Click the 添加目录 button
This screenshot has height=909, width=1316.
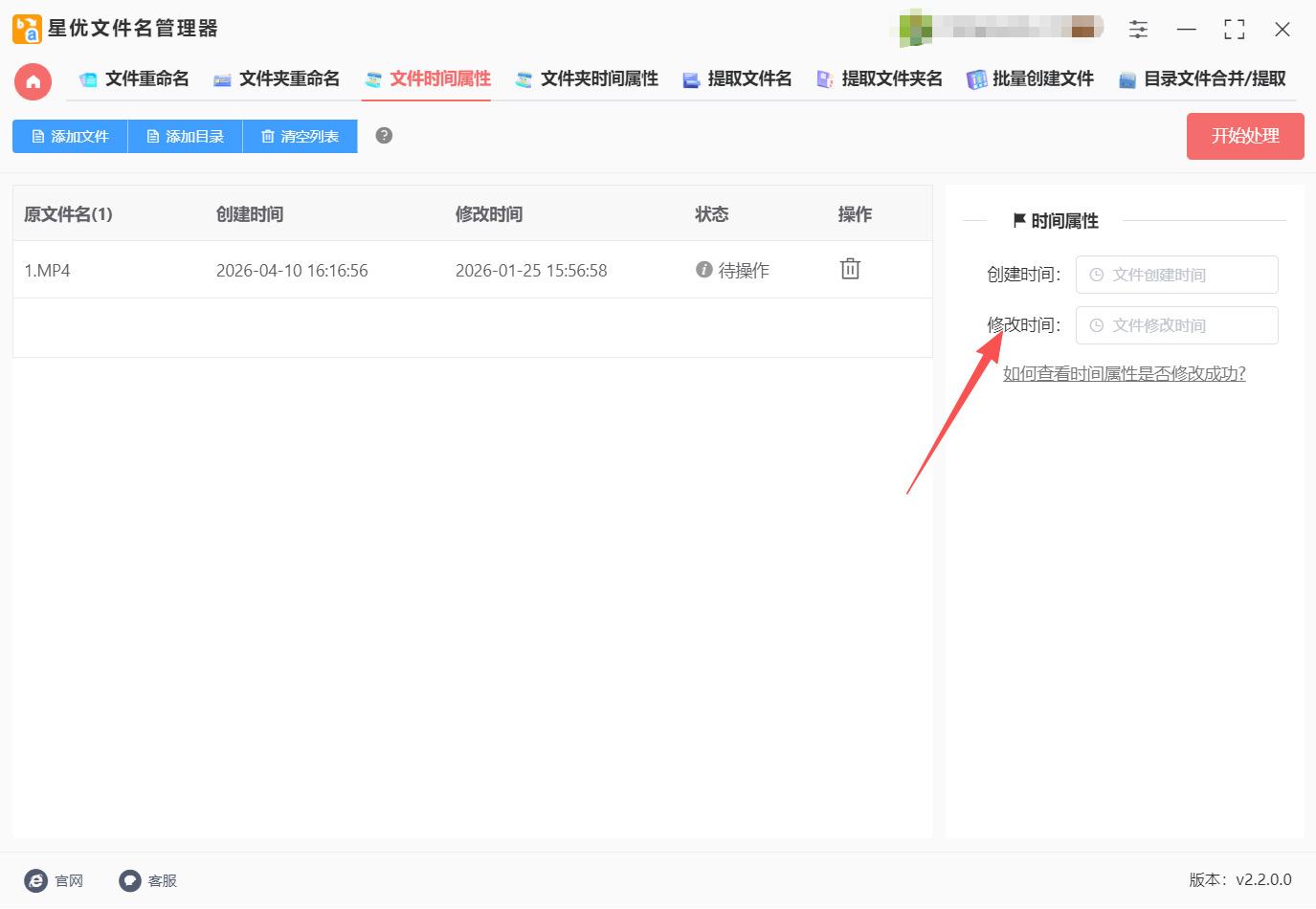[185, 136]
